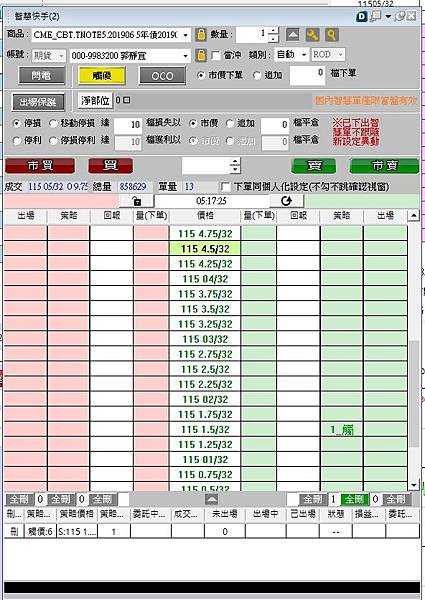Click down stepper of price box between 買 and 賣
This screenshot has height=600, width=425.
(x=235, y=170)
